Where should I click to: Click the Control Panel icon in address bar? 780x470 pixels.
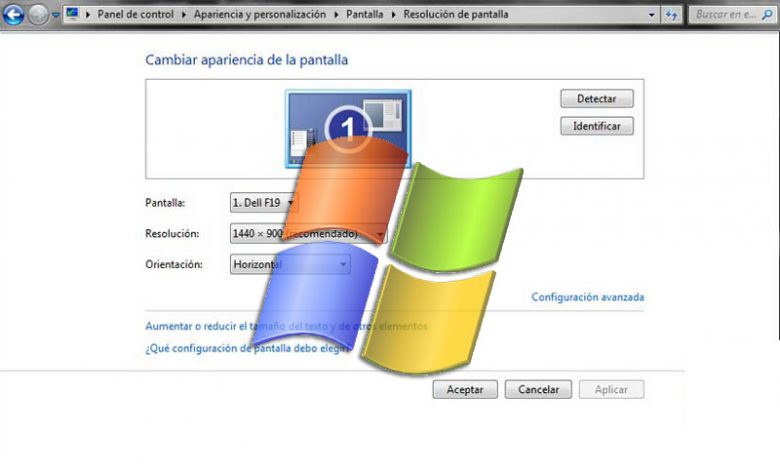[73, 13]
